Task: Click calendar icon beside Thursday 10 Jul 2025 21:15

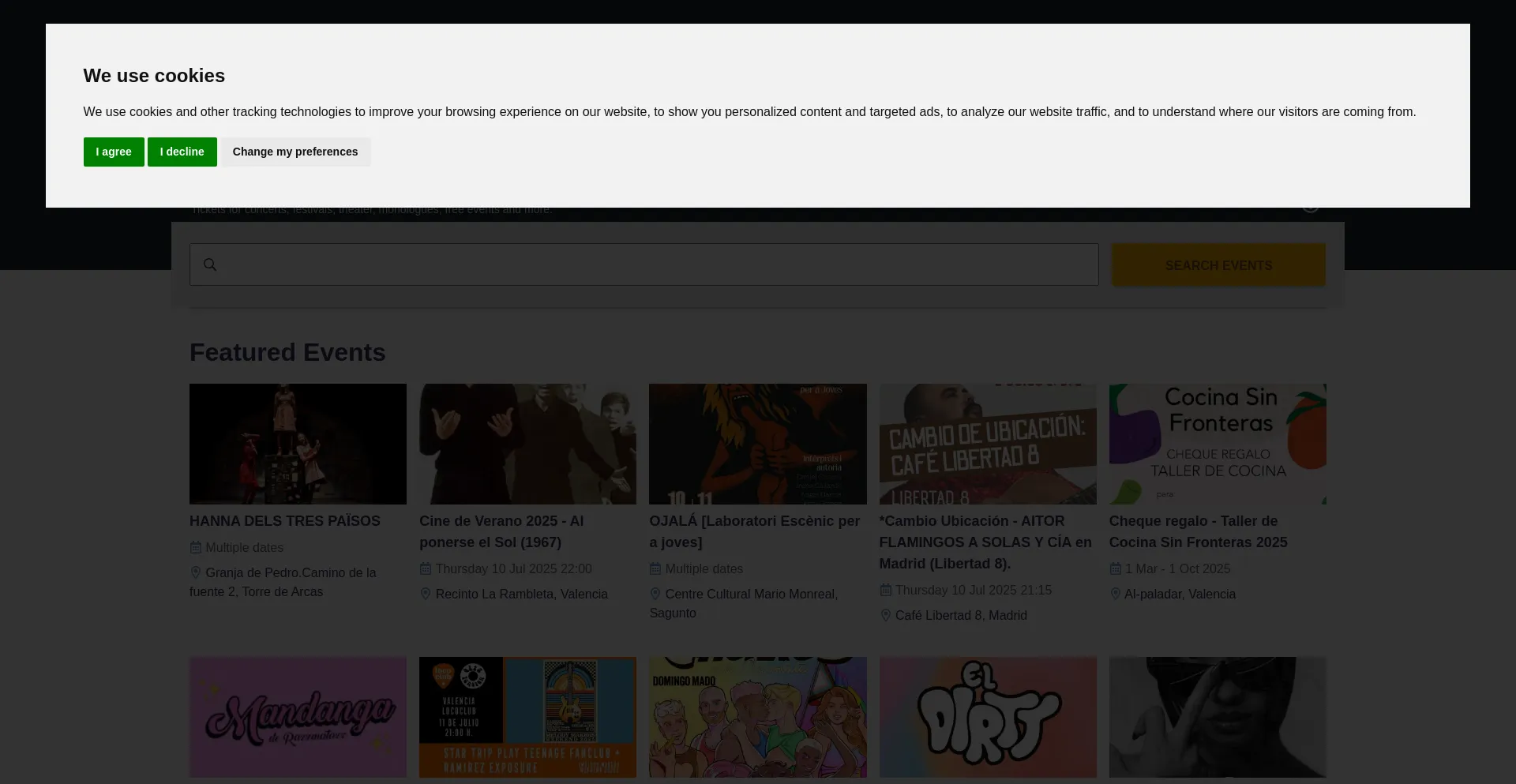Action: (886, 590)
